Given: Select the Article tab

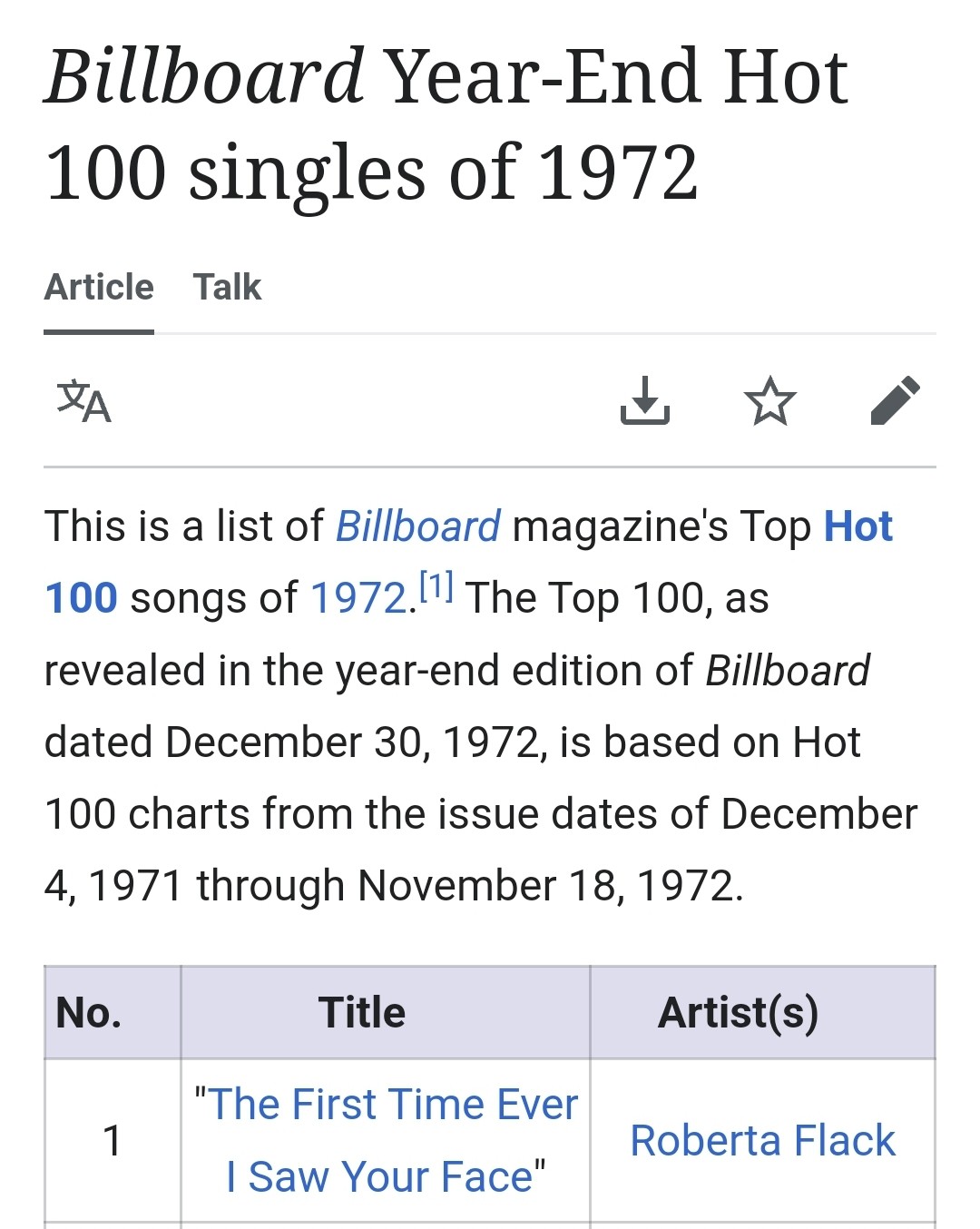Looking at the screenshot, I should pyautogui.click(x=99, y=288).
